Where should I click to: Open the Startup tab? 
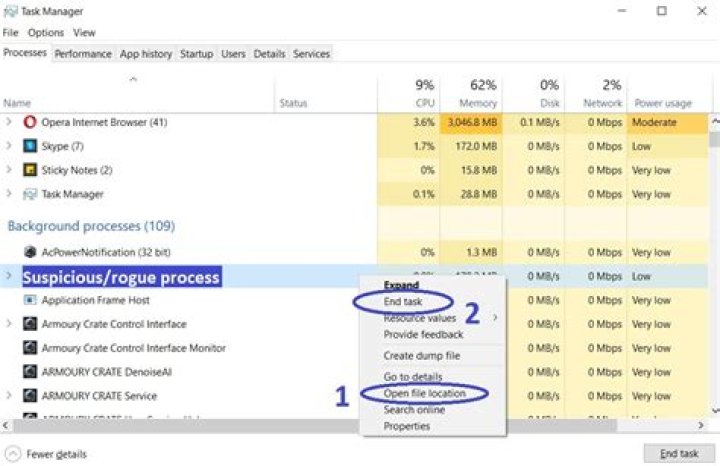click(x=196, y=54)
